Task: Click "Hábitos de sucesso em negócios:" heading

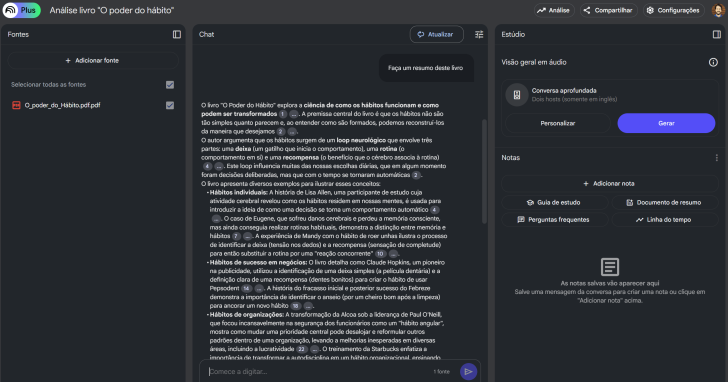Action: (258, 262)
